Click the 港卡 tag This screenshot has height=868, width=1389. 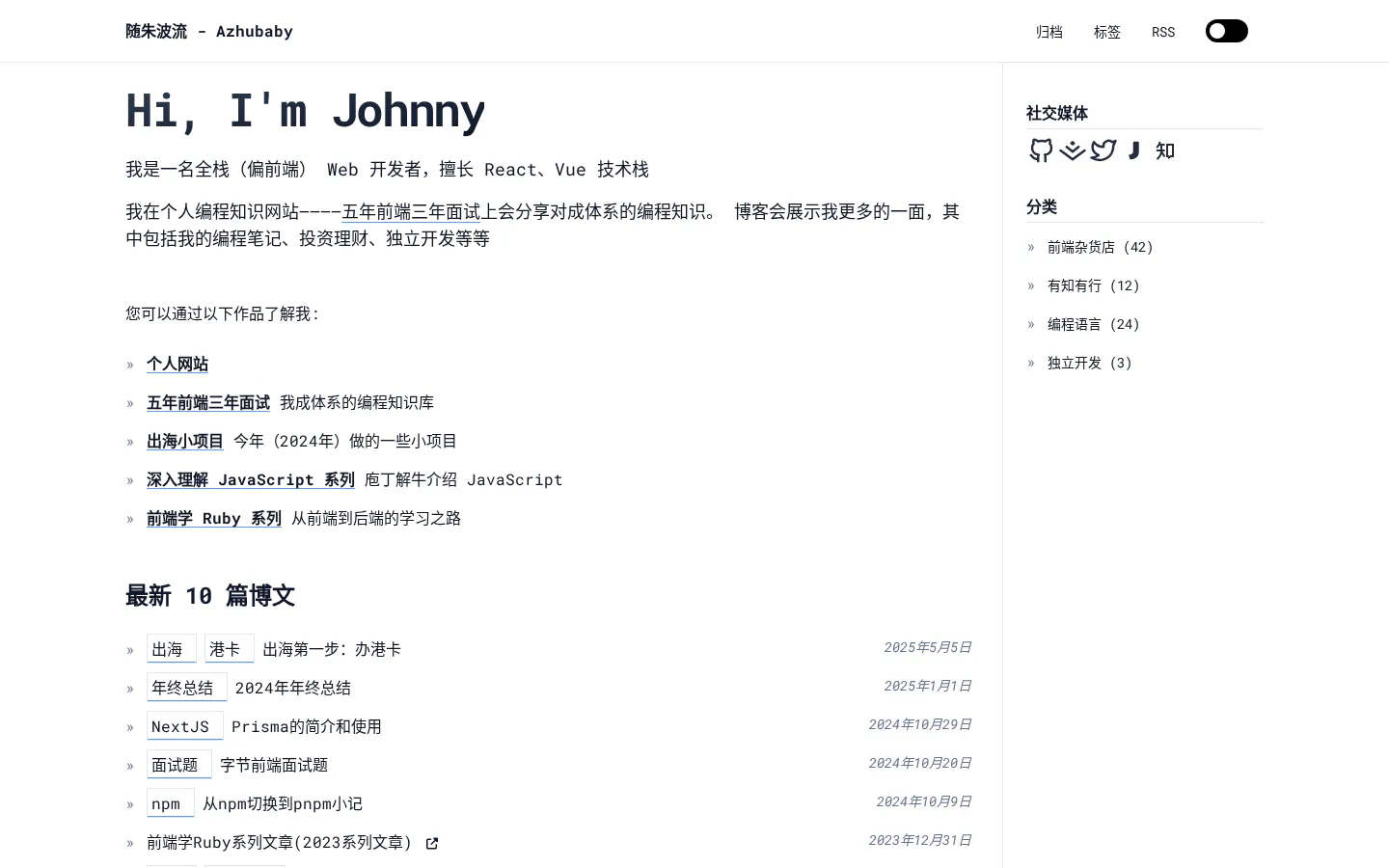[x=230, y=649]
